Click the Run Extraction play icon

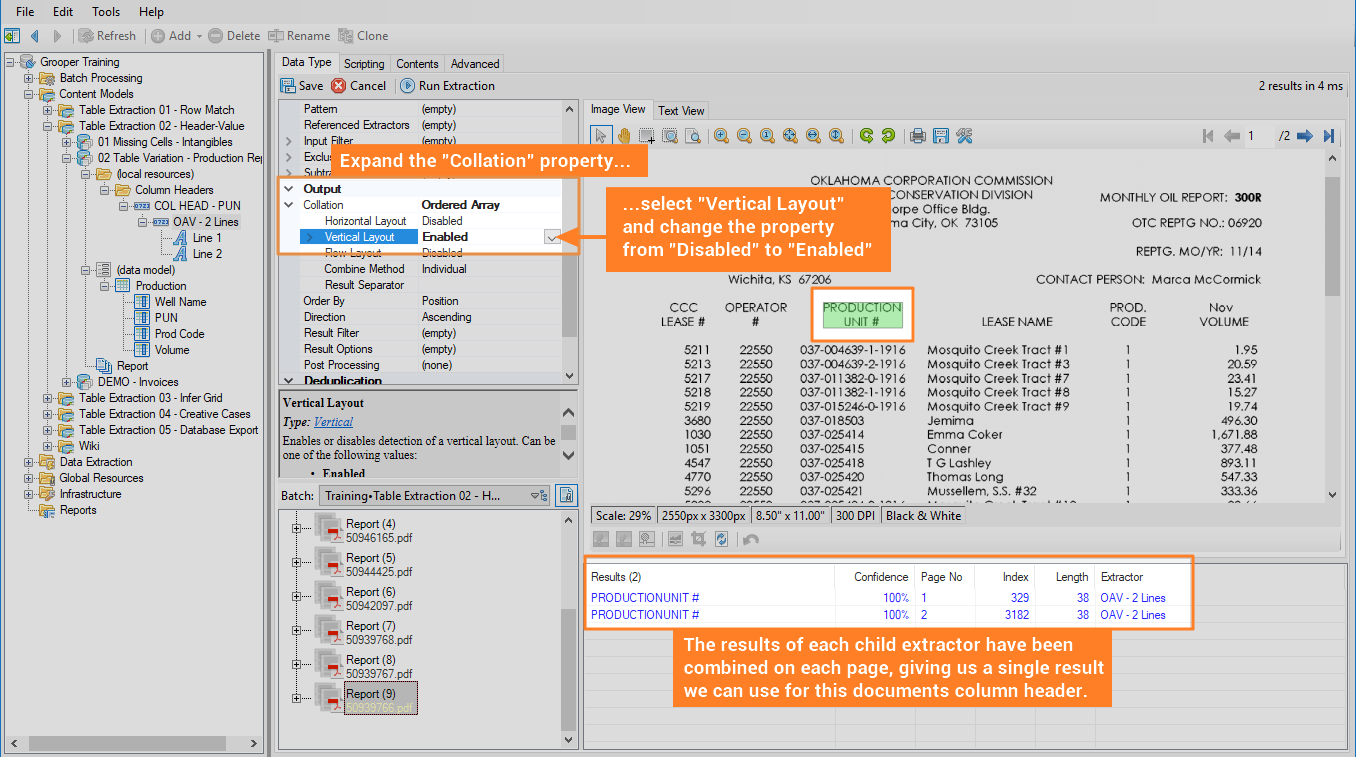pos(408,86)
